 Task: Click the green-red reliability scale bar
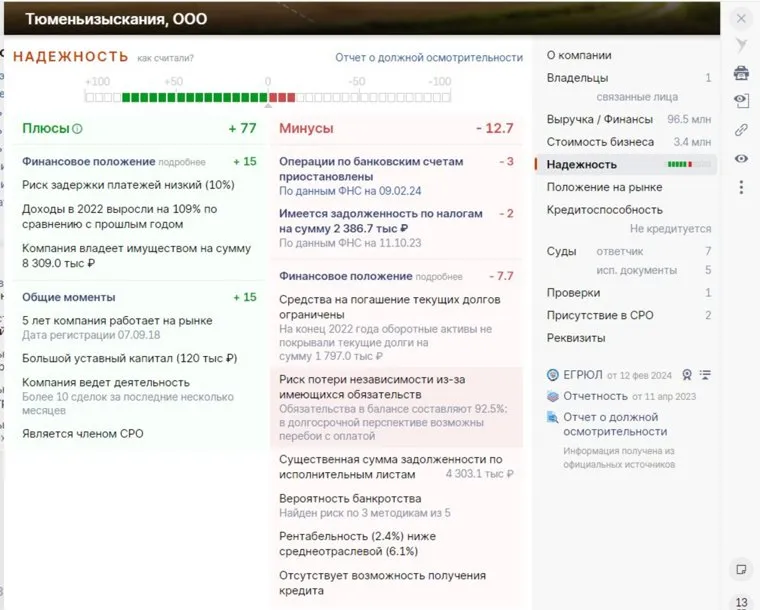[x=267, y=97]
